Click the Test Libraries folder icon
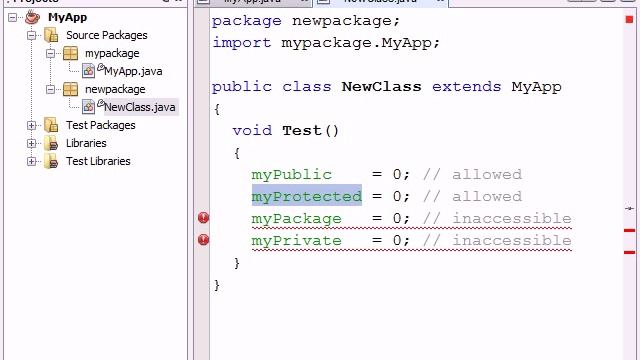 [51, 161]
